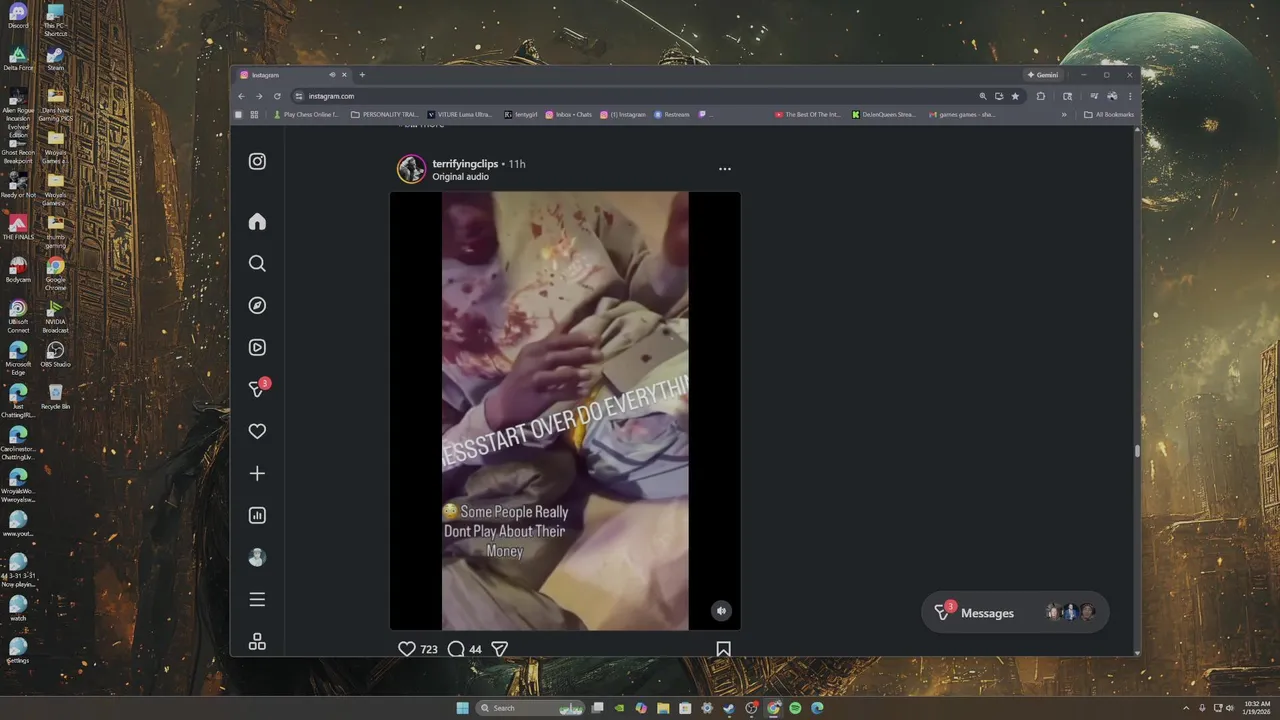1280x720 pixels.
Task: Open the All Bookmarks folder
Action: (x=1109, y=115)
